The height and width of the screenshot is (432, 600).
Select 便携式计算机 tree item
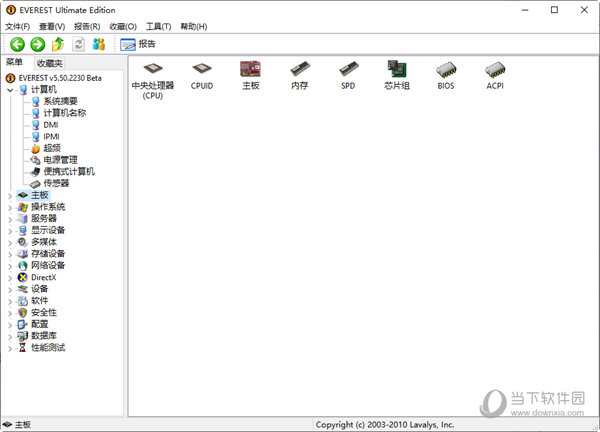point(69,172)
